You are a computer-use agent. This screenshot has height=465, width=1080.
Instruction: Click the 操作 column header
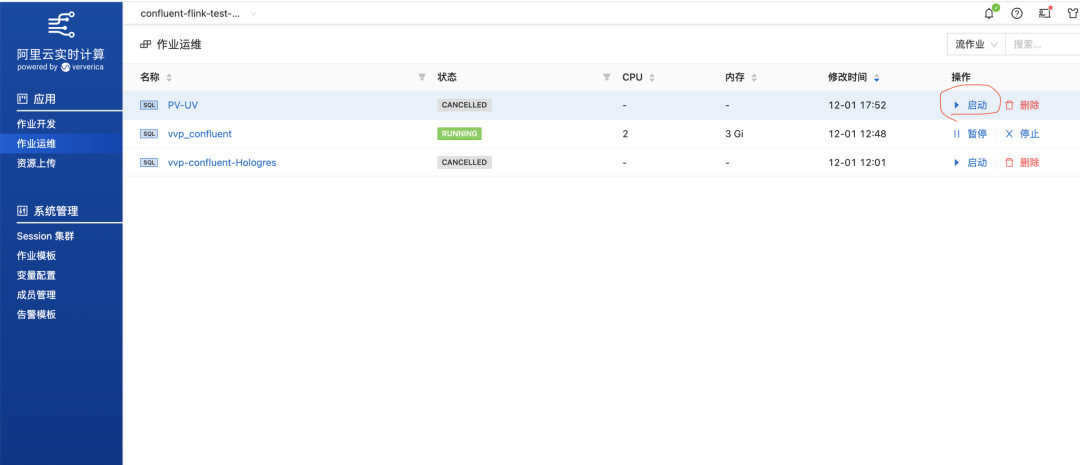click(960, 77)
